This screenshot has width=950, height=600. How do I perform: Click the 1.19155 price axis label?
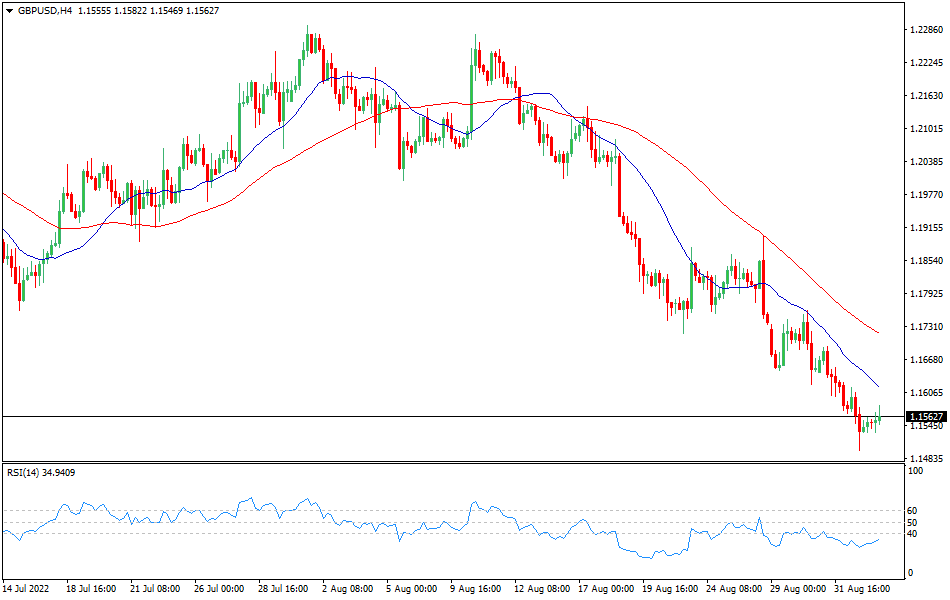[x=925, y=228]
